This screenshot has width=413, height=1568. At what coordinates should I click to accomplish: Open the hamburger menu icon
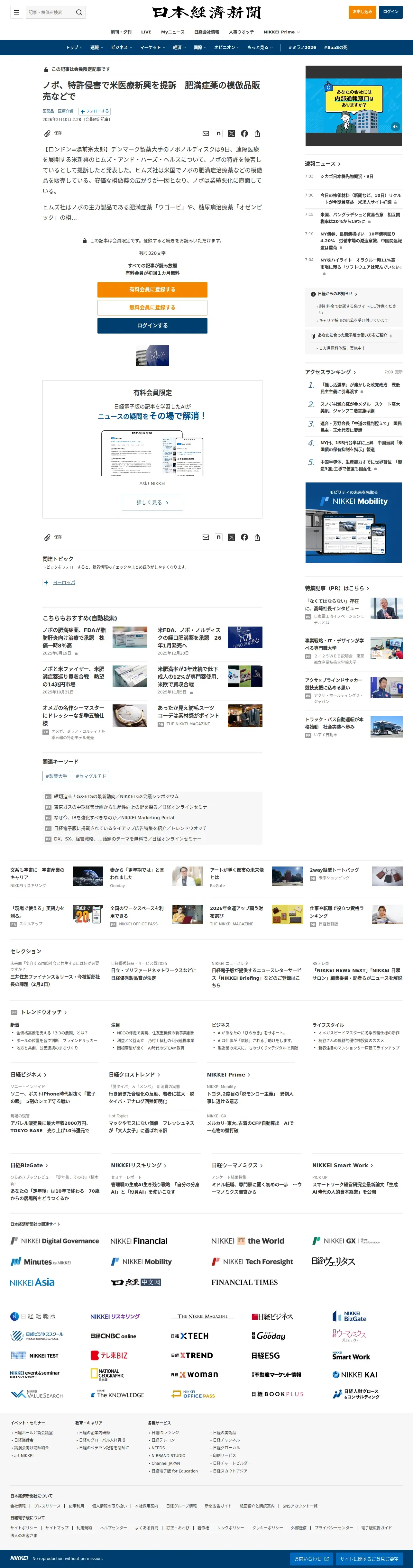click(x=16, y=12)
